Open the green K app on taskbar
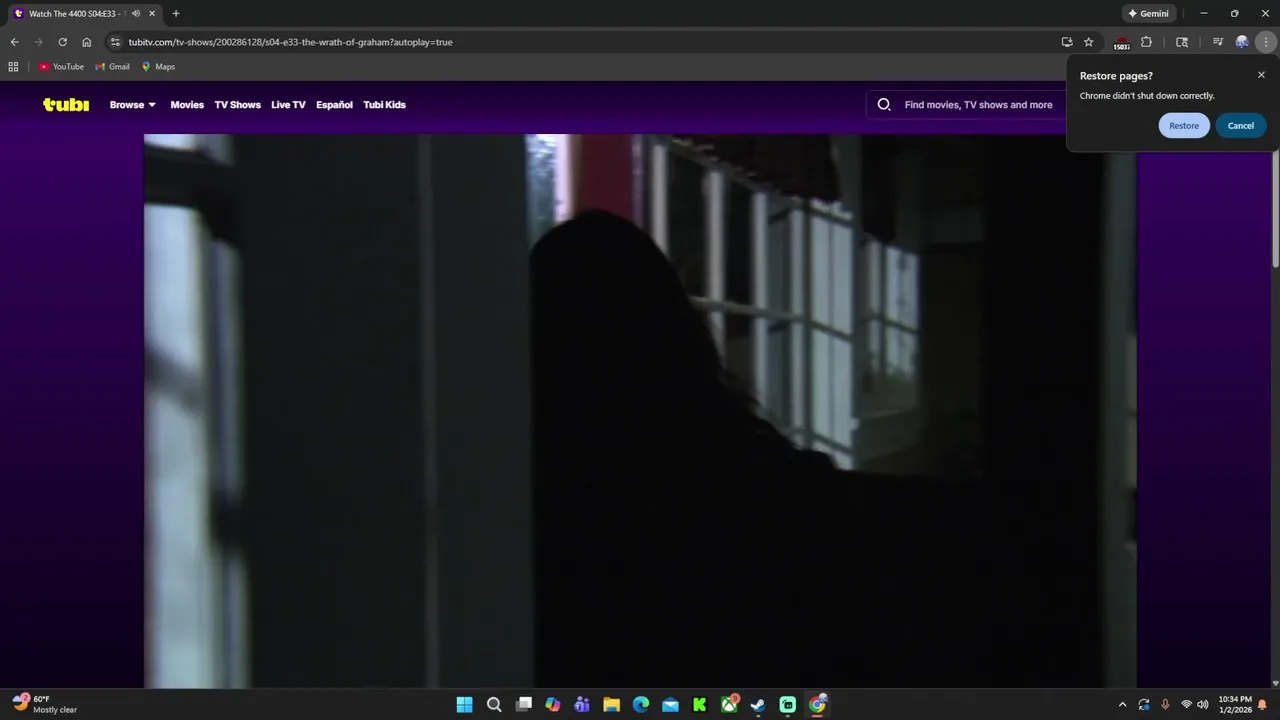 point(700,704)
